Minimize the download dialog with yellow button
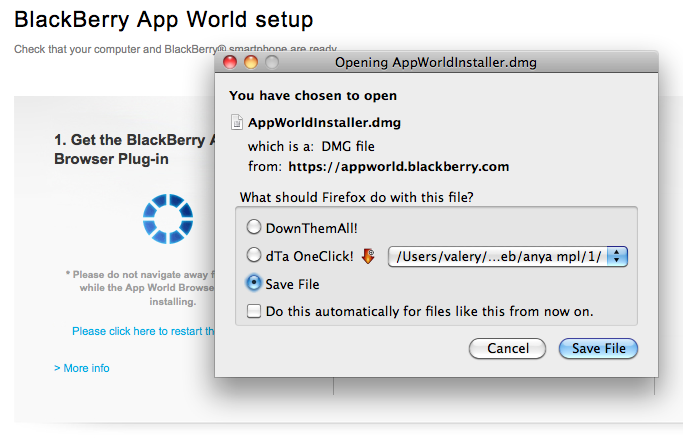The height and width of the screenshot is (443, 683). (x=250, y=62)
